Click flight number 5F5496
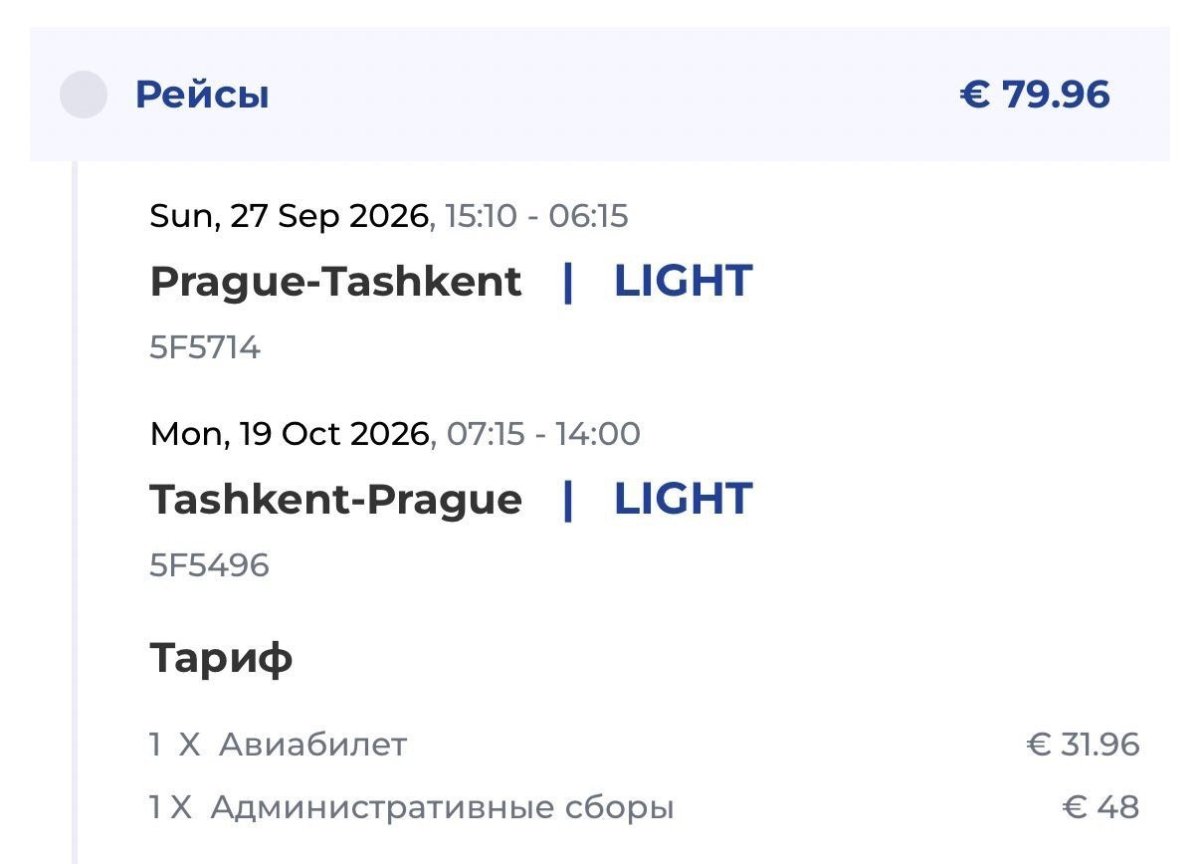The image size is (1200, 864). [209, 566]
